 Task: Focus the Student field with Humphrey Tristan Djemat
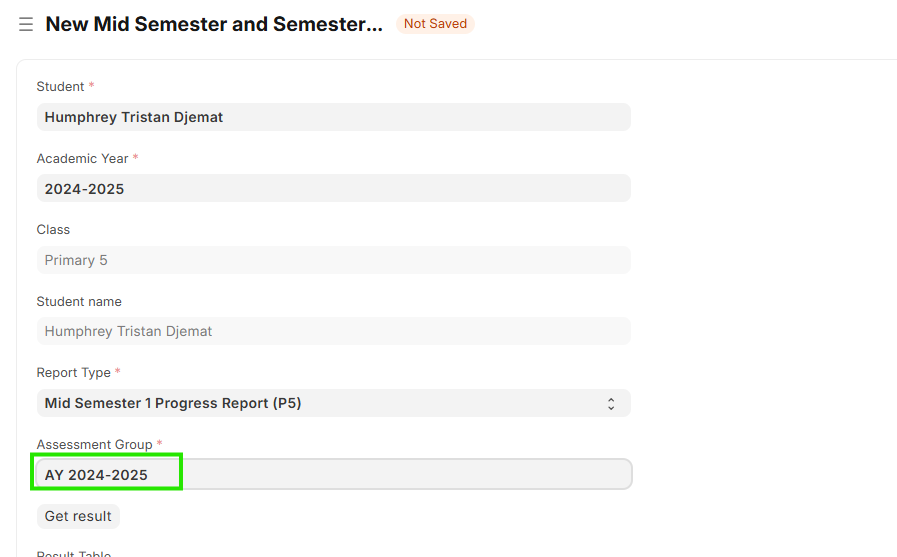pos(333,117)
